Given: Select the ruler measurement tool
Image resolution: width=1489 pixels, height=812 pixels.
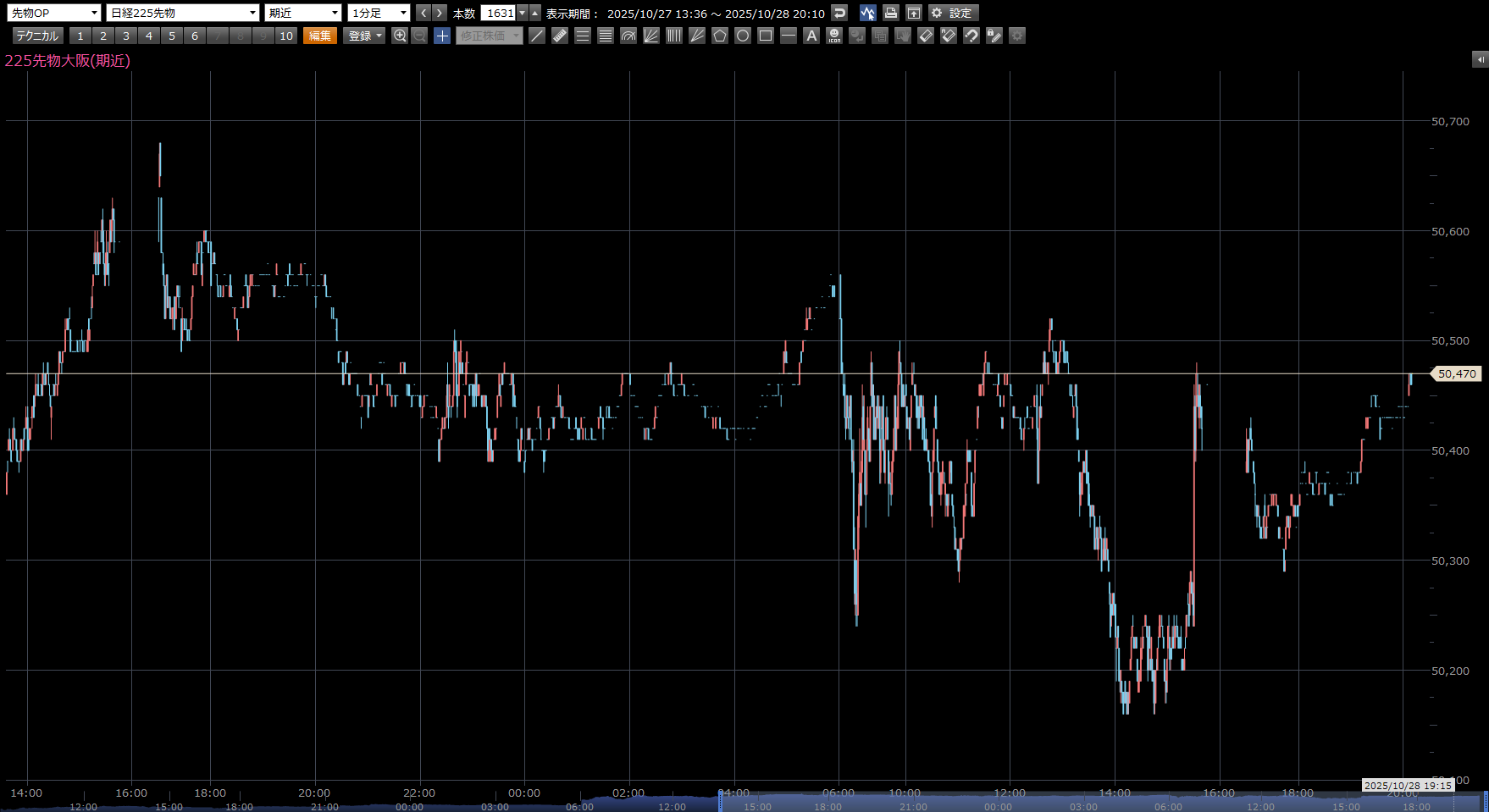Looking at the screenshot, I should 560,36.
